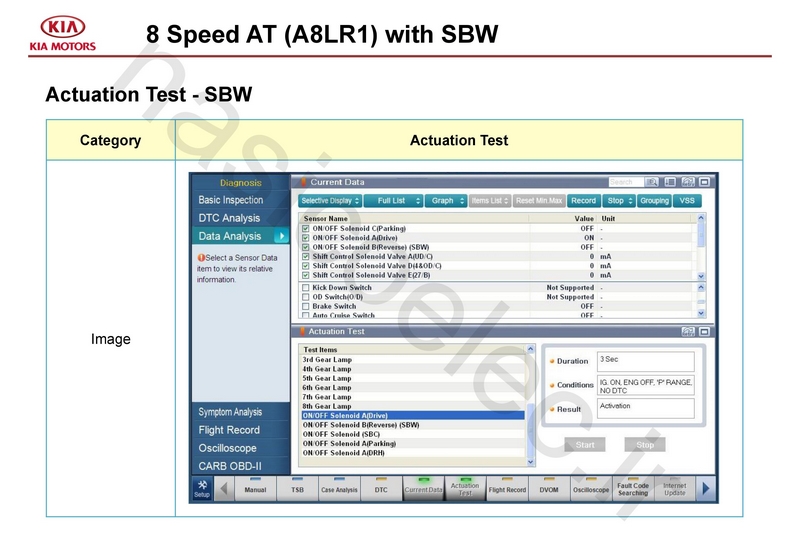800x554 pixels.
Task: Select 8th Gear Lamp test item
Action: (x=413, y=406)
